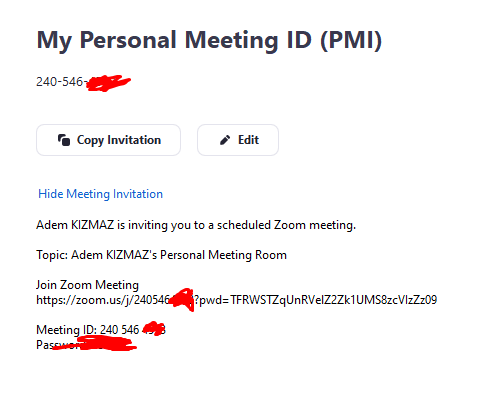Click the pwd= parameter in the join URL

(x=318, y=300)
